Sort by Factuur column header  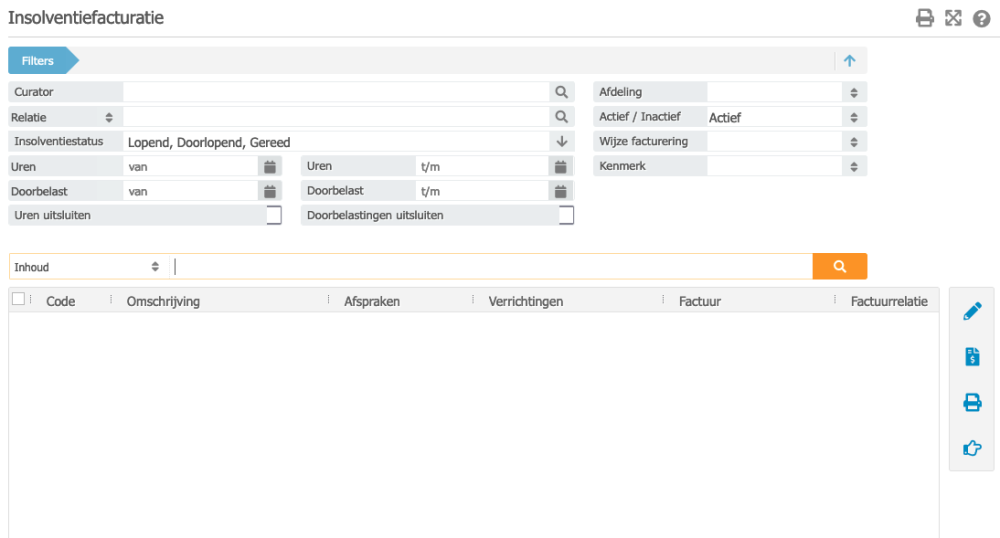[700, 302]
